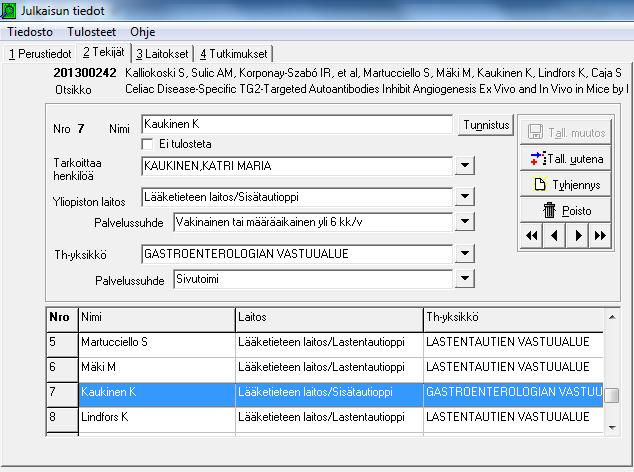This screenshot has width=634, height=472.
Task: Jump to first record with double-left arrow
Action: 532,235
